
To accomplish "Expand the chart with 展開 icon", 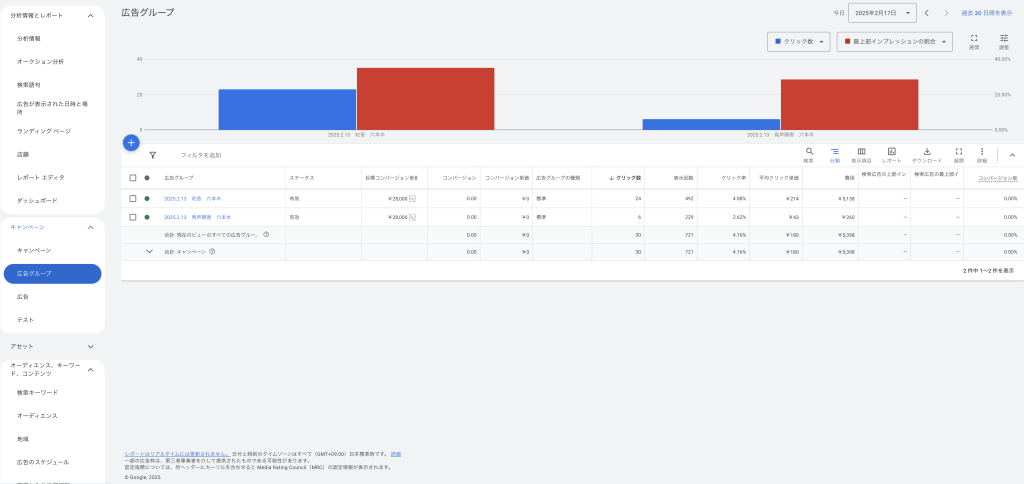I will coord(974,38).
